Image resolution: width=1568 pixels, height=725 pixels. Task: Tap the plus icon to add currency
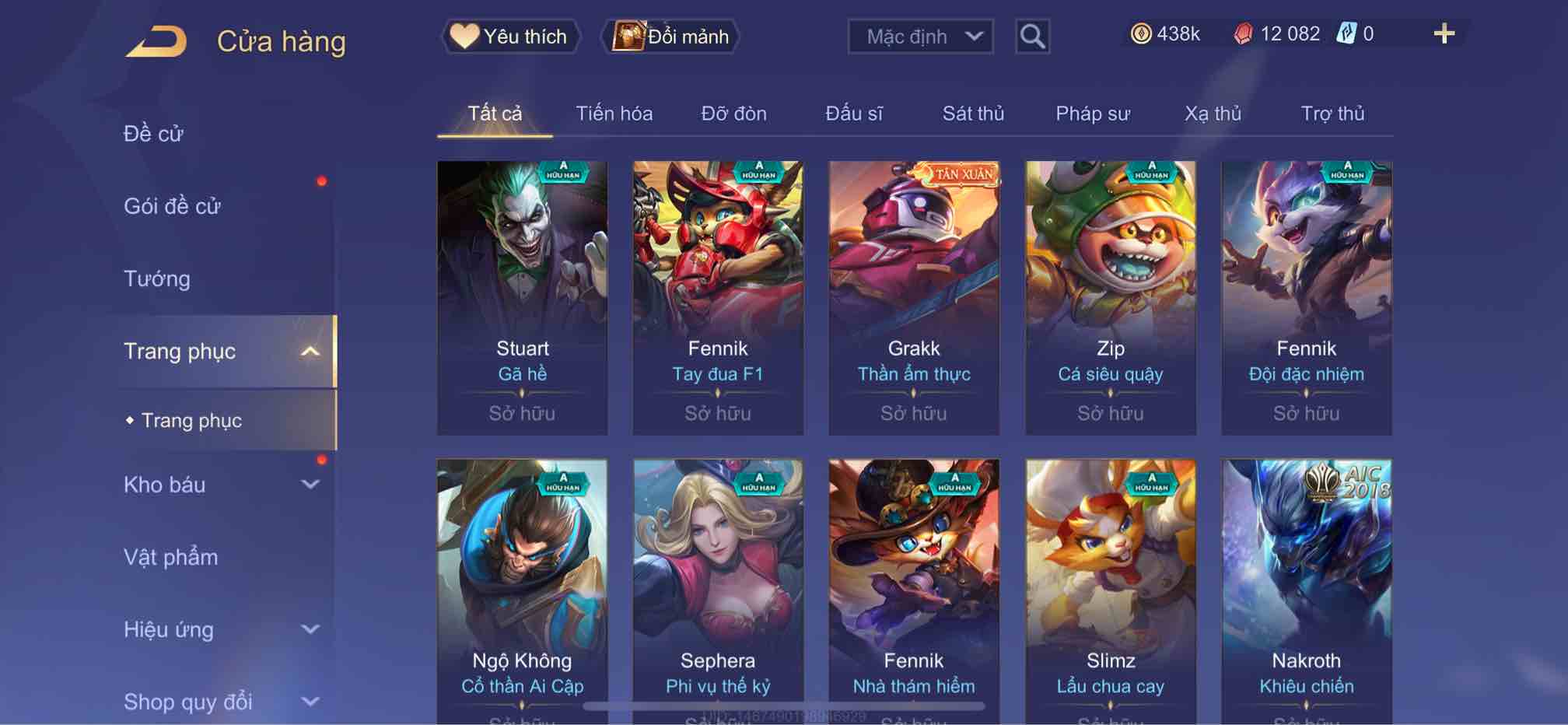(1444, 33)
